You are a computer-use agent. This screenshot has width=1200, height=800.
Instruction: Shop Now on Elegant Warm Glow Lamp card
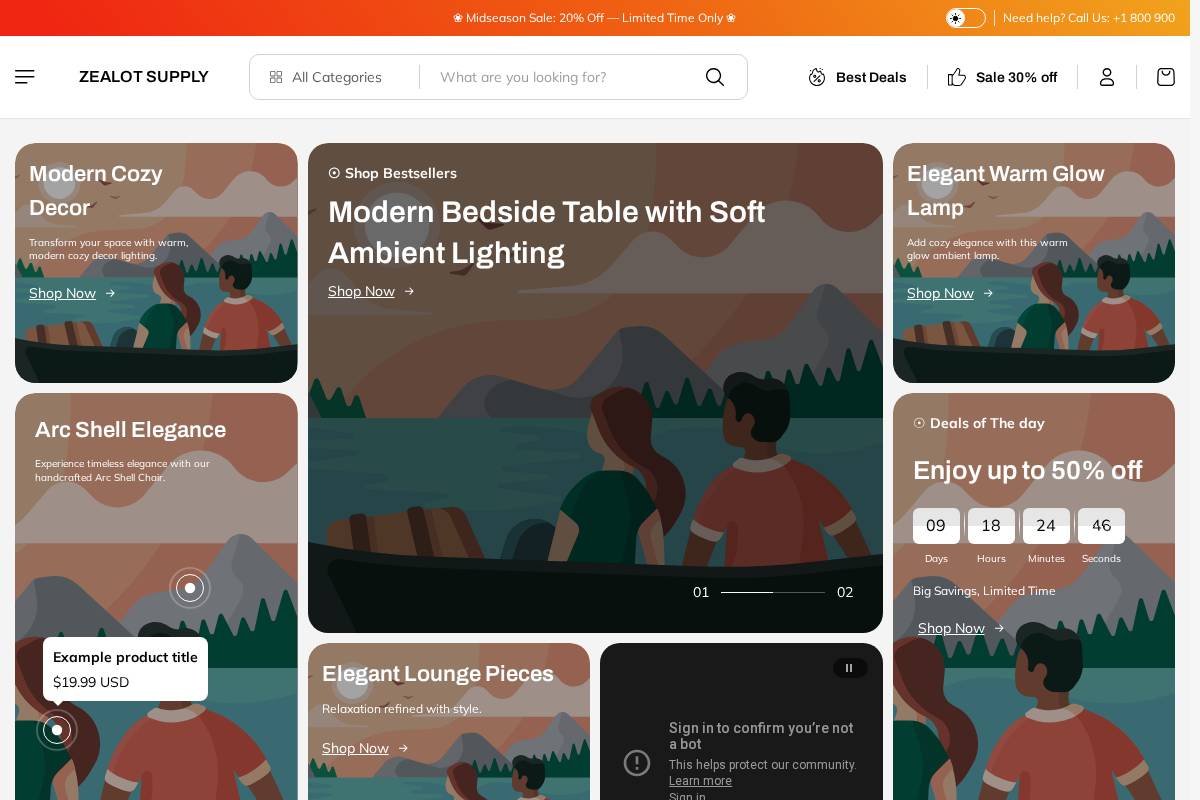point(950,293)
